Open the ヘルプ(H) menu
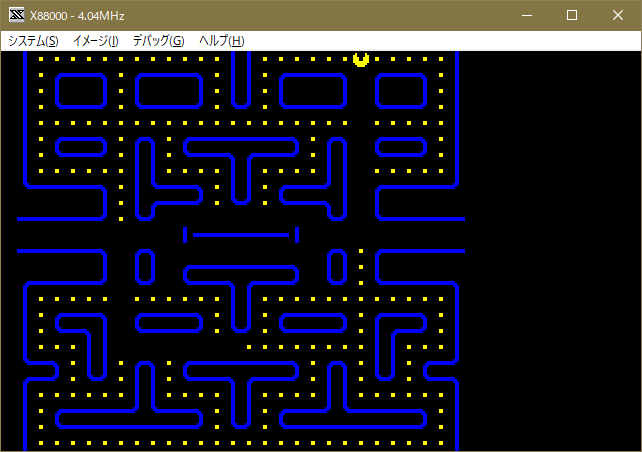 click(222, 41)
